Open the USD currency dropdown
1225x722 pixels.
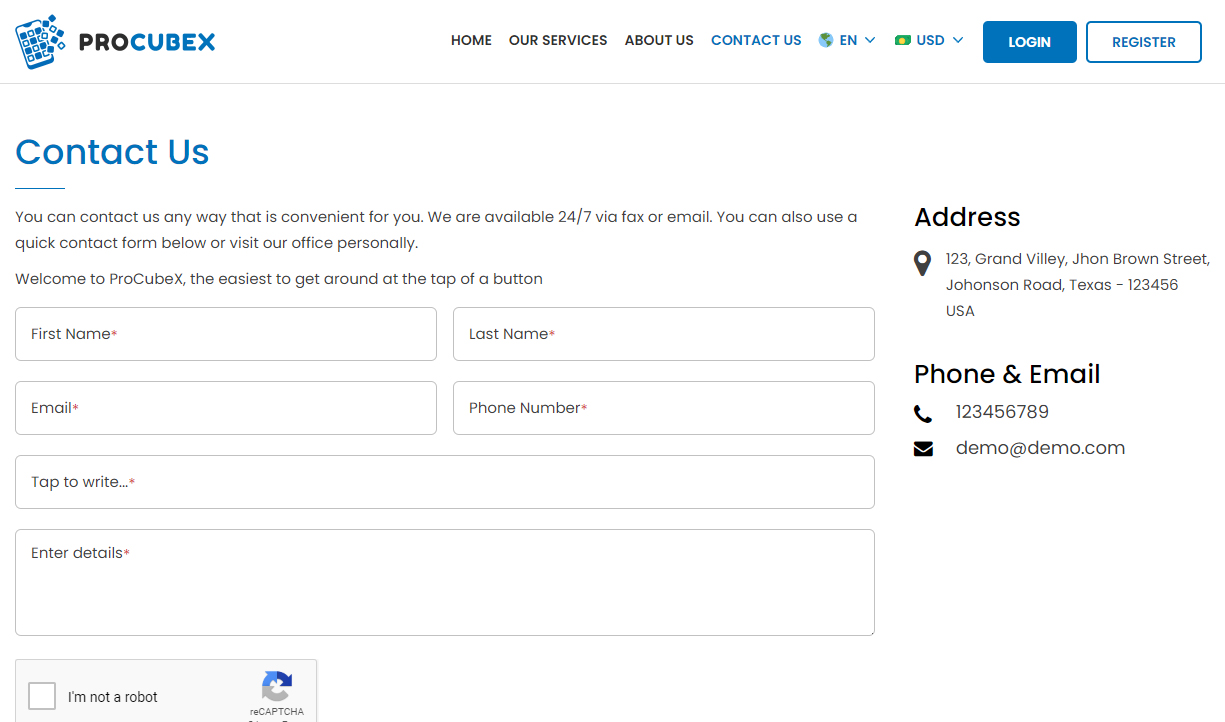(940, 40)
